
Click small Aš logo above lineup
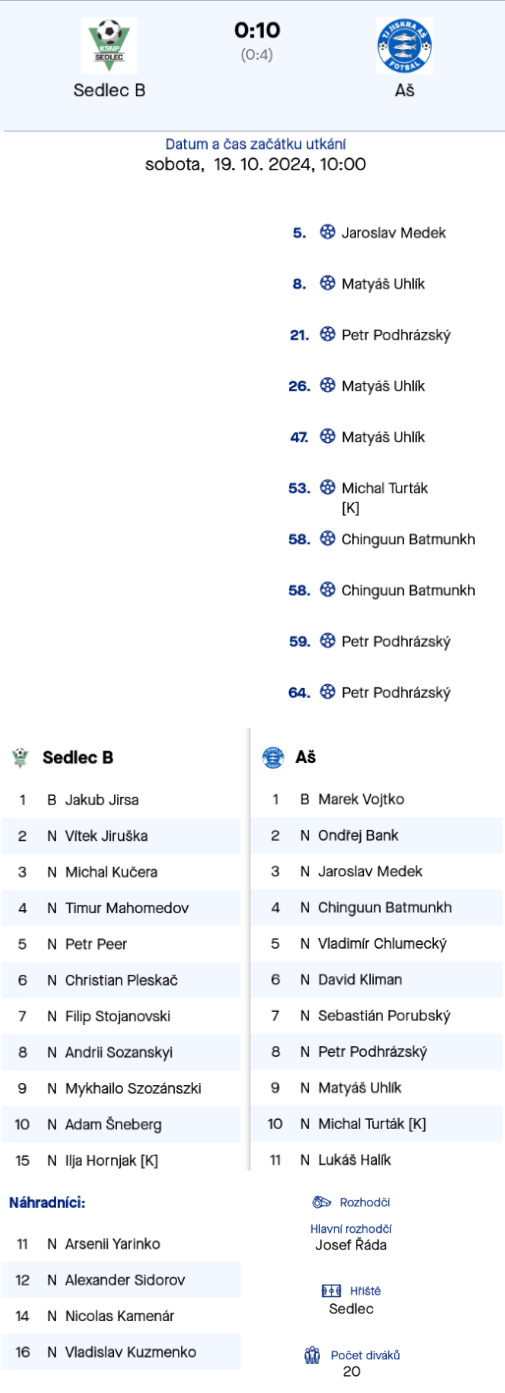272,758
